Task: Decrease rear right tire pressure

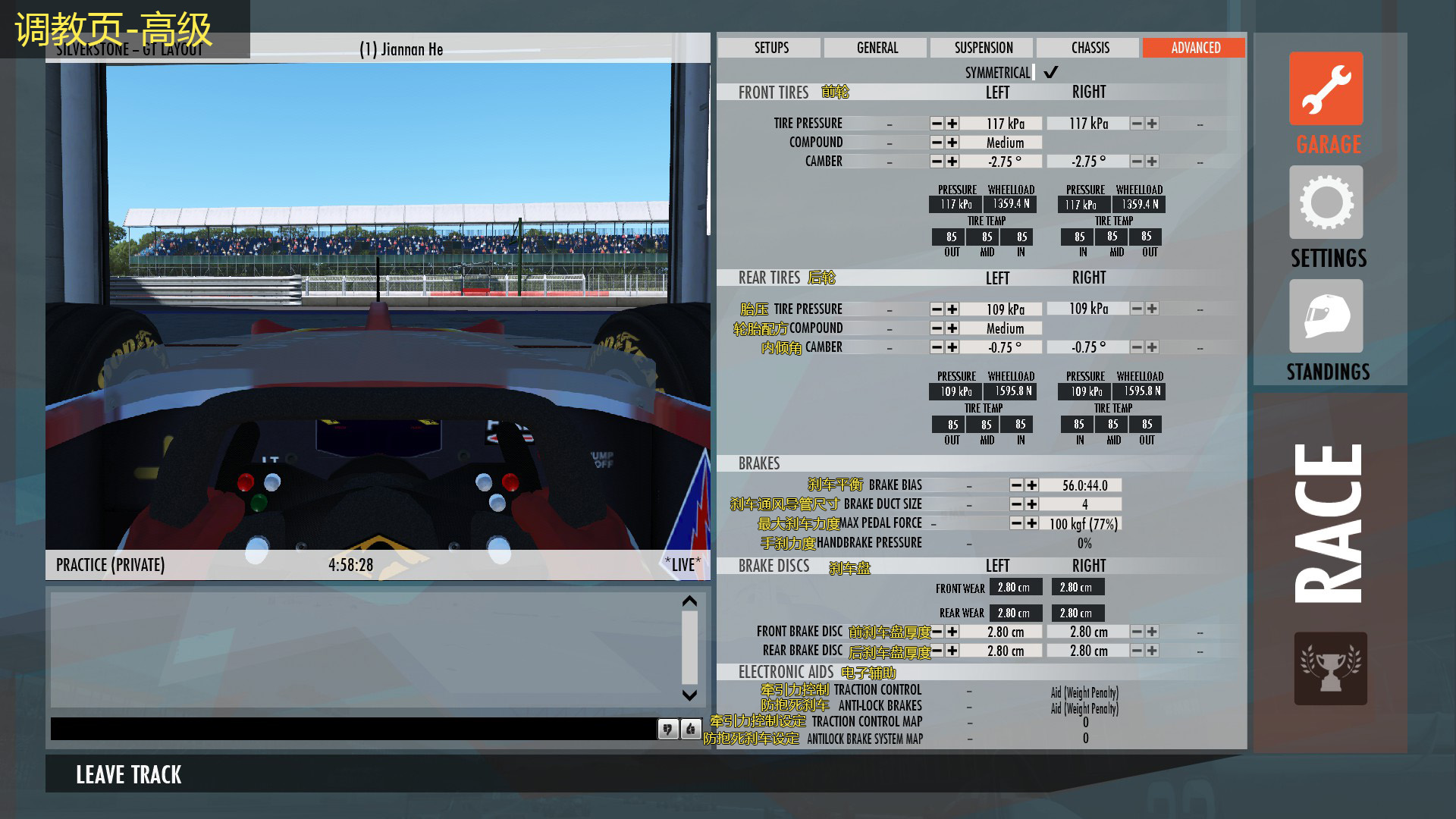Action: (x=1137, y=309)
